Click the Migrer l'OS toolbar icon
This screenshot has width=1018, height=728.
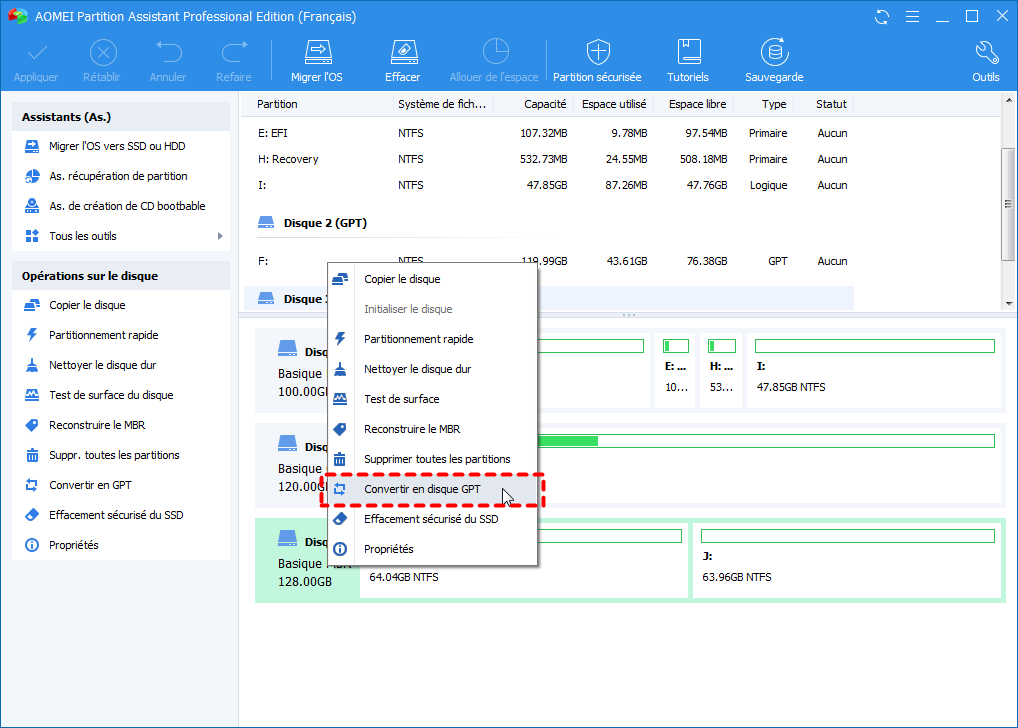(x=317, y=61)
